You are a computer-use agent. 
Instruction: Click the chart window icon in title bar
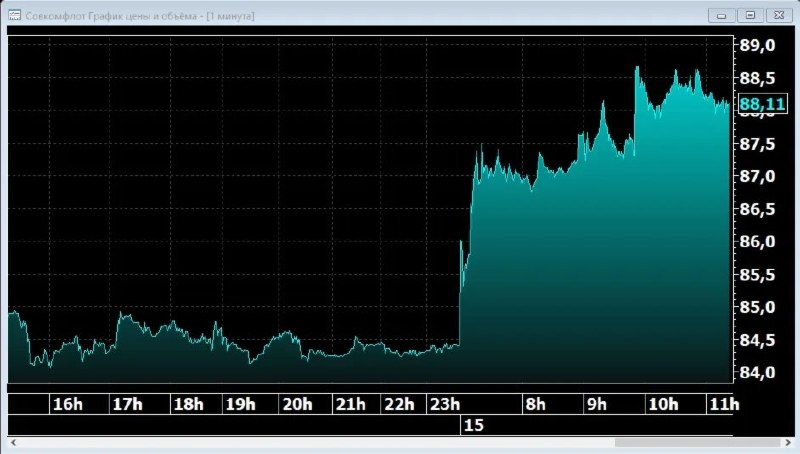tap(14, 15)
